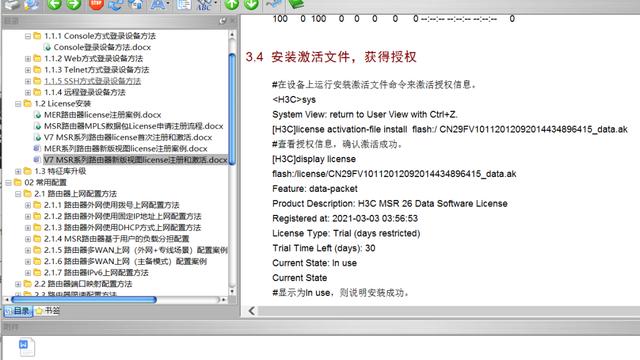Click the home page icon
The image size is (640, 360).
tap(136, 4)
